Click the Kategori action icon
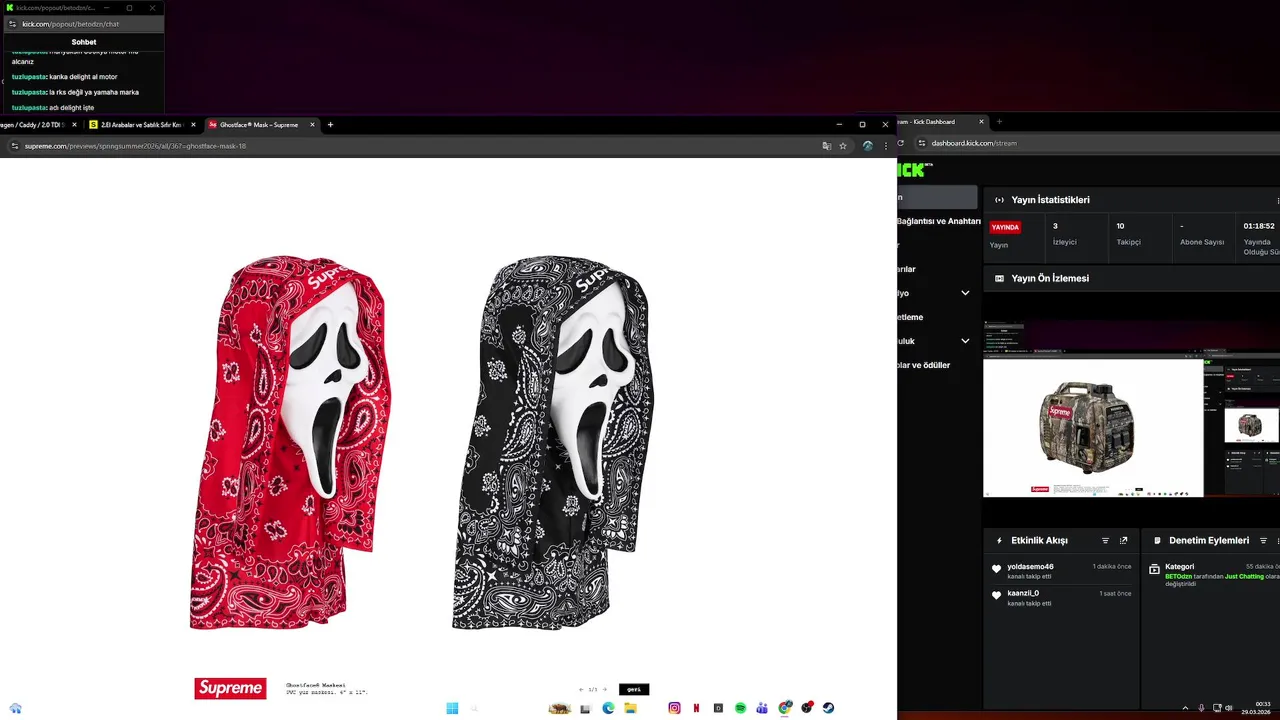1280x720 pixels. (1154, 569)
